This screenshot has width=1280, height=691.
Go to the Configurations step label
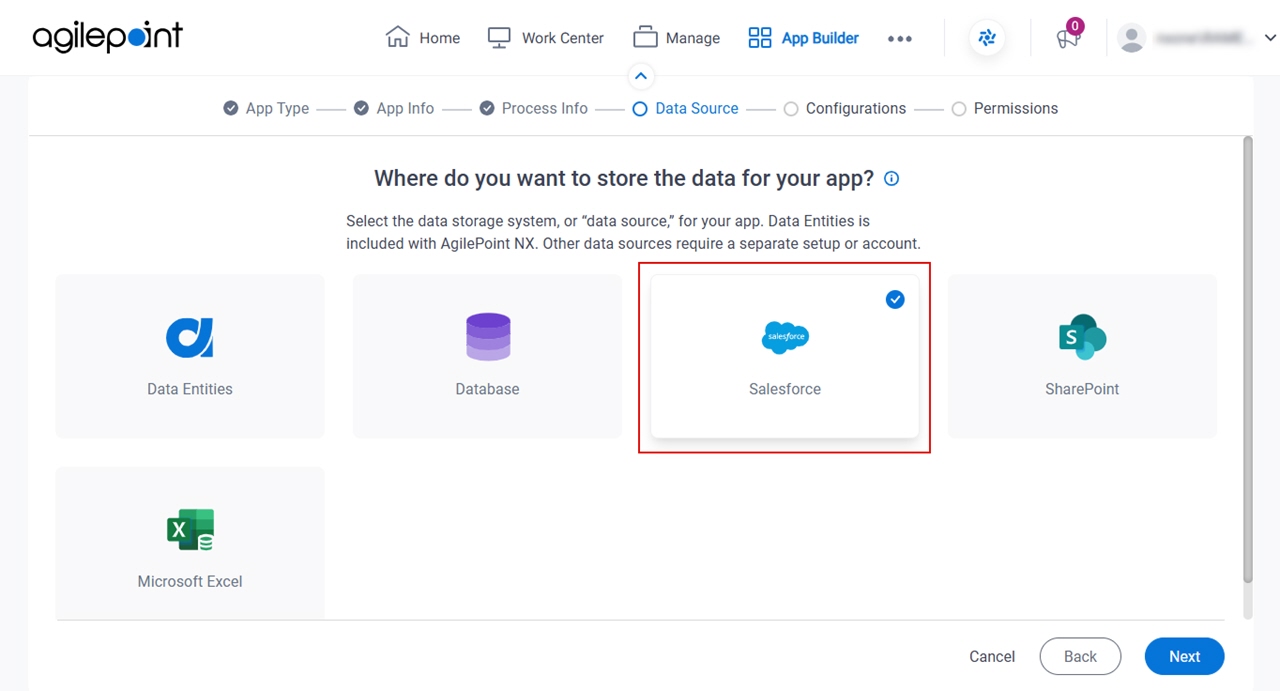click(856, 108)
